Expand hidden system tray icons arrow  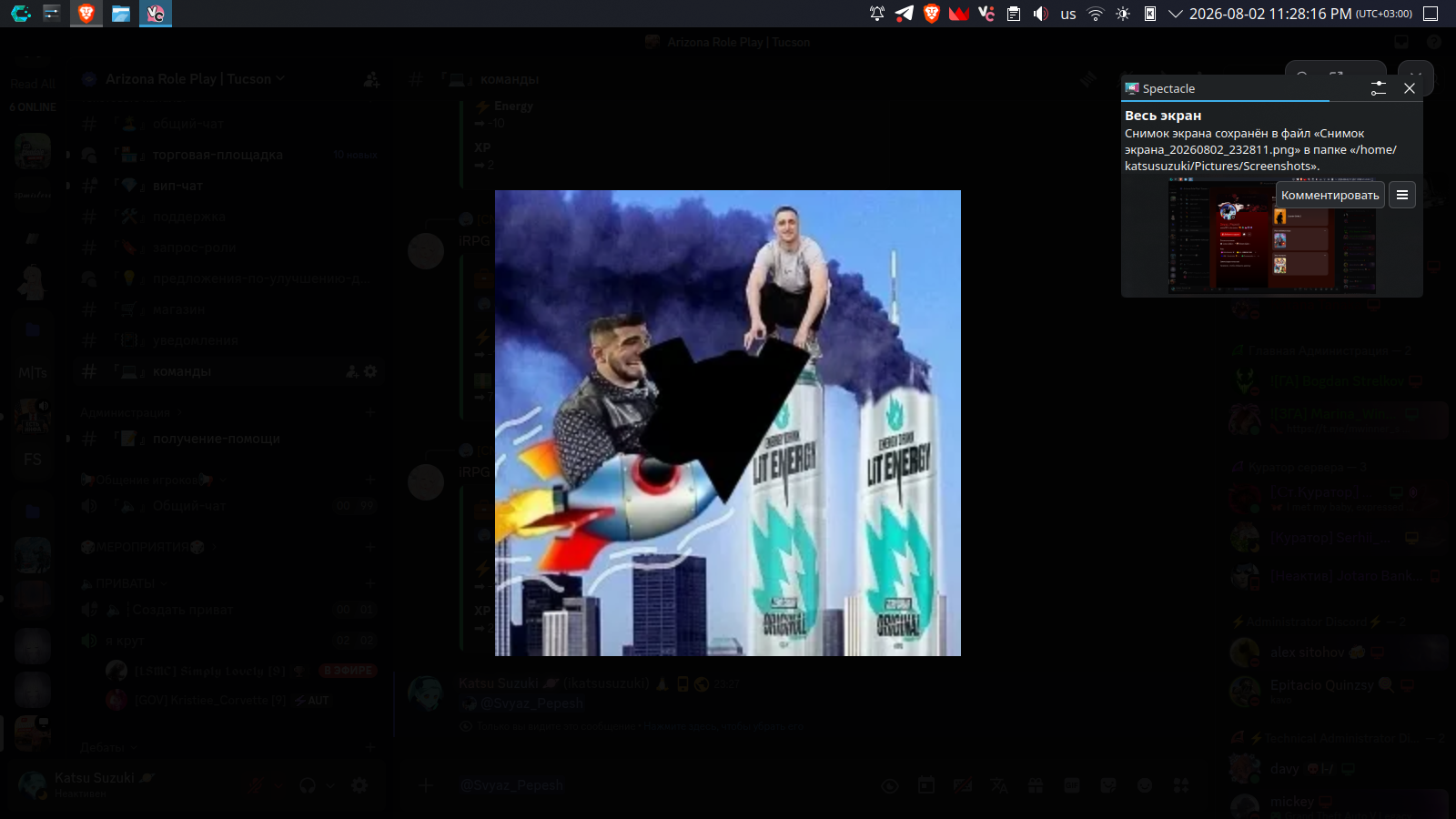1175,14
